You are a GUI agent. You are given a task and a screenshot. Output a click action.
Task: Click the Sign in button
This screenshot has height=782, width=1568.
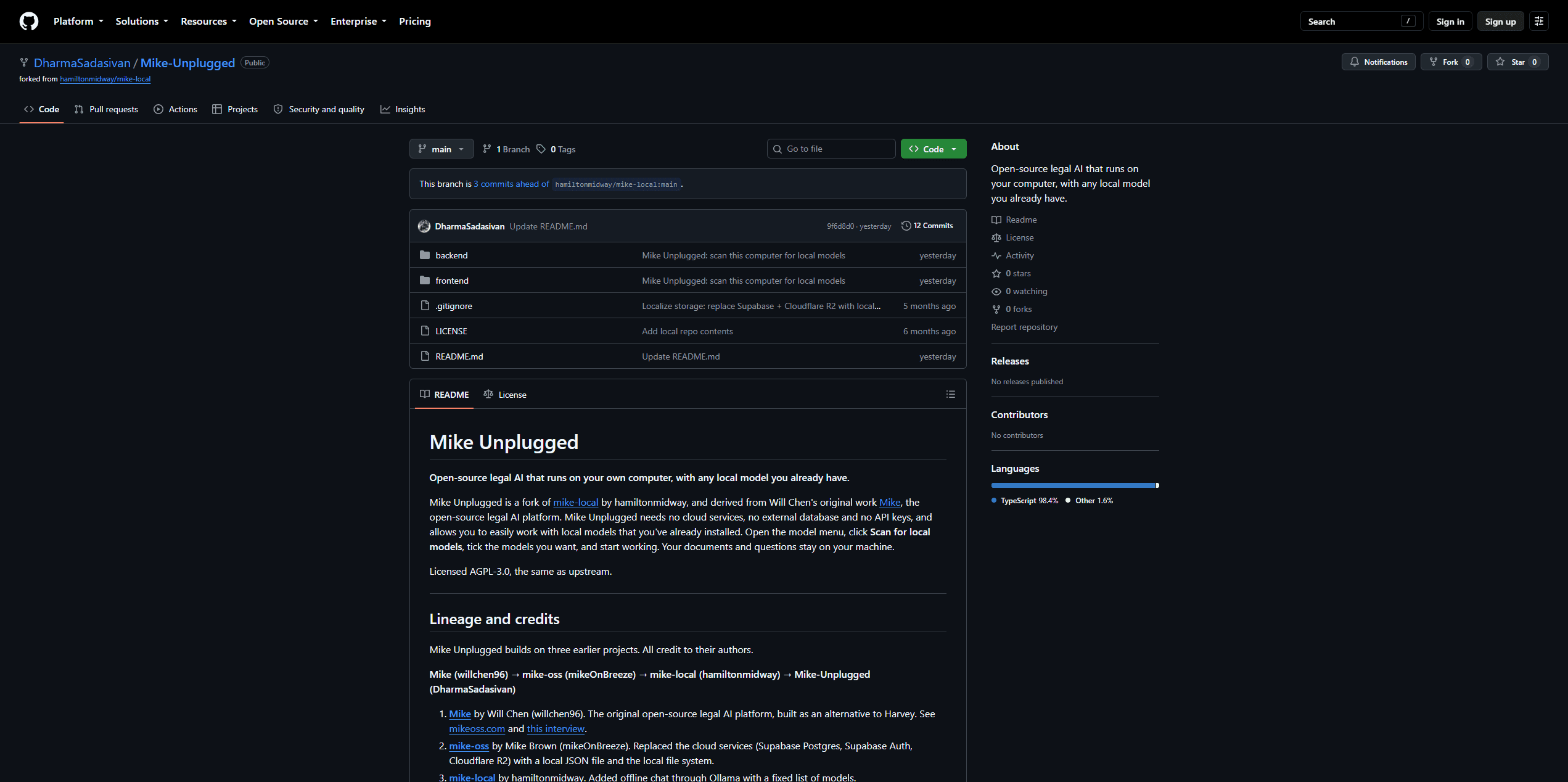(1450, 22)
